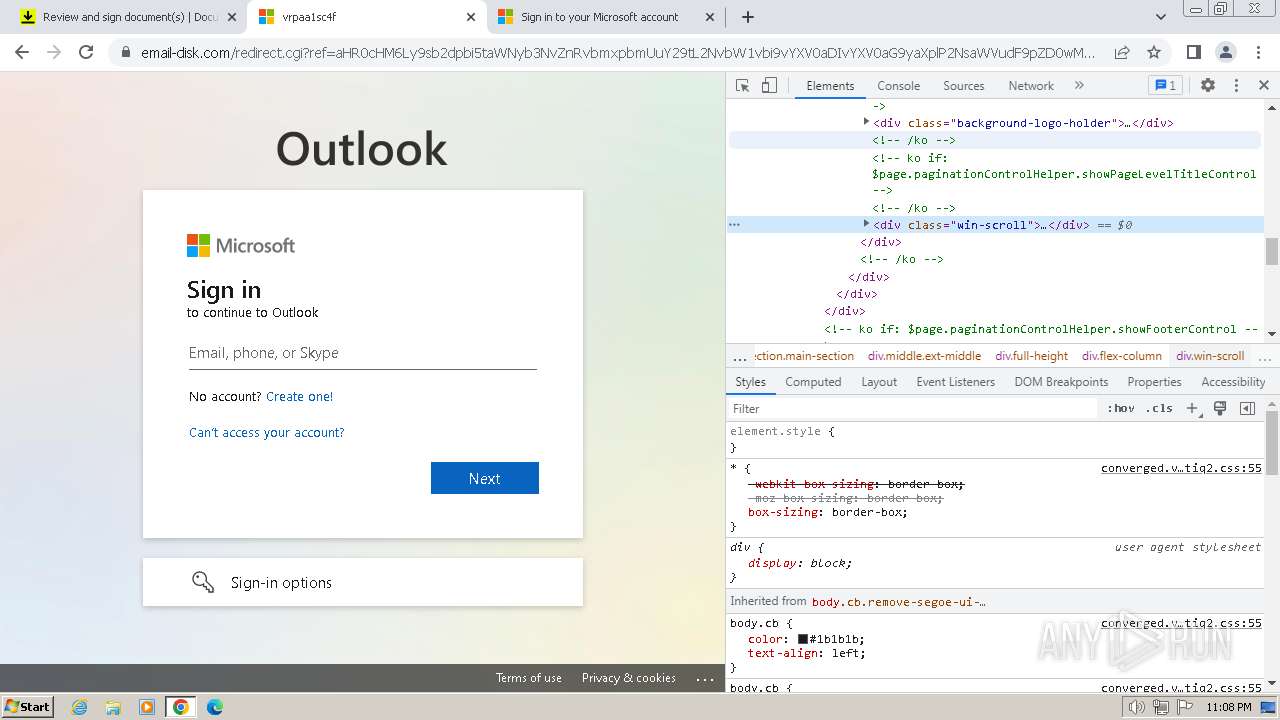Switch to the Sources tab

coord(963,86)
